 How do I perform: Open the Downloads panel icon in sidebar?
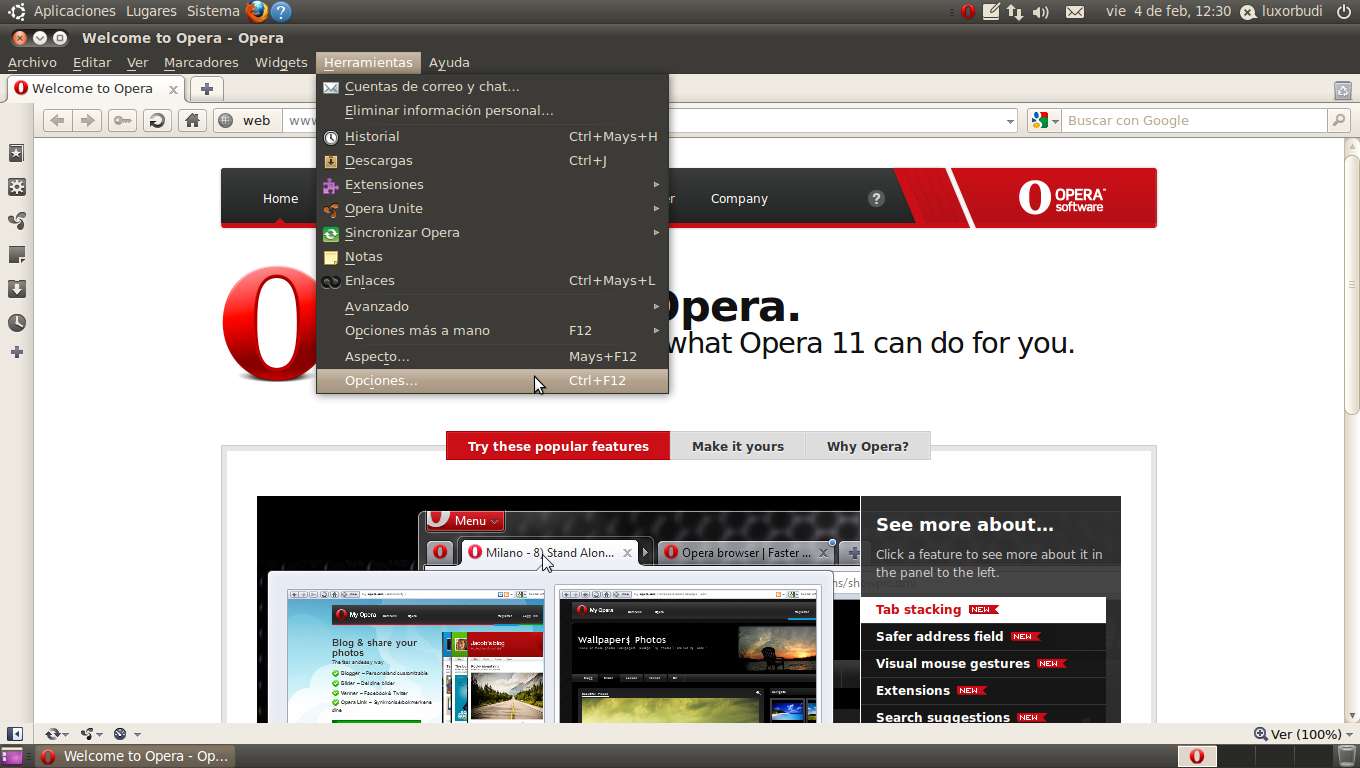pos(16,289)
